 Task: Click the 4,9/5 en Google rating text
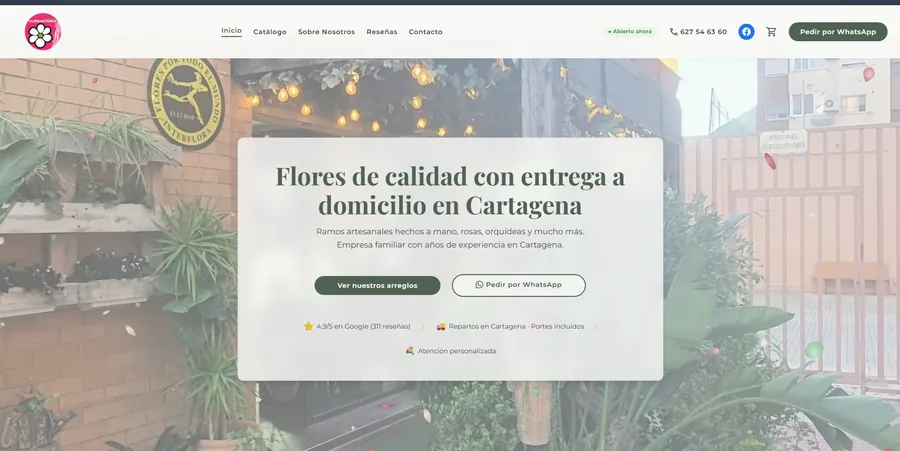coord(363,326)
